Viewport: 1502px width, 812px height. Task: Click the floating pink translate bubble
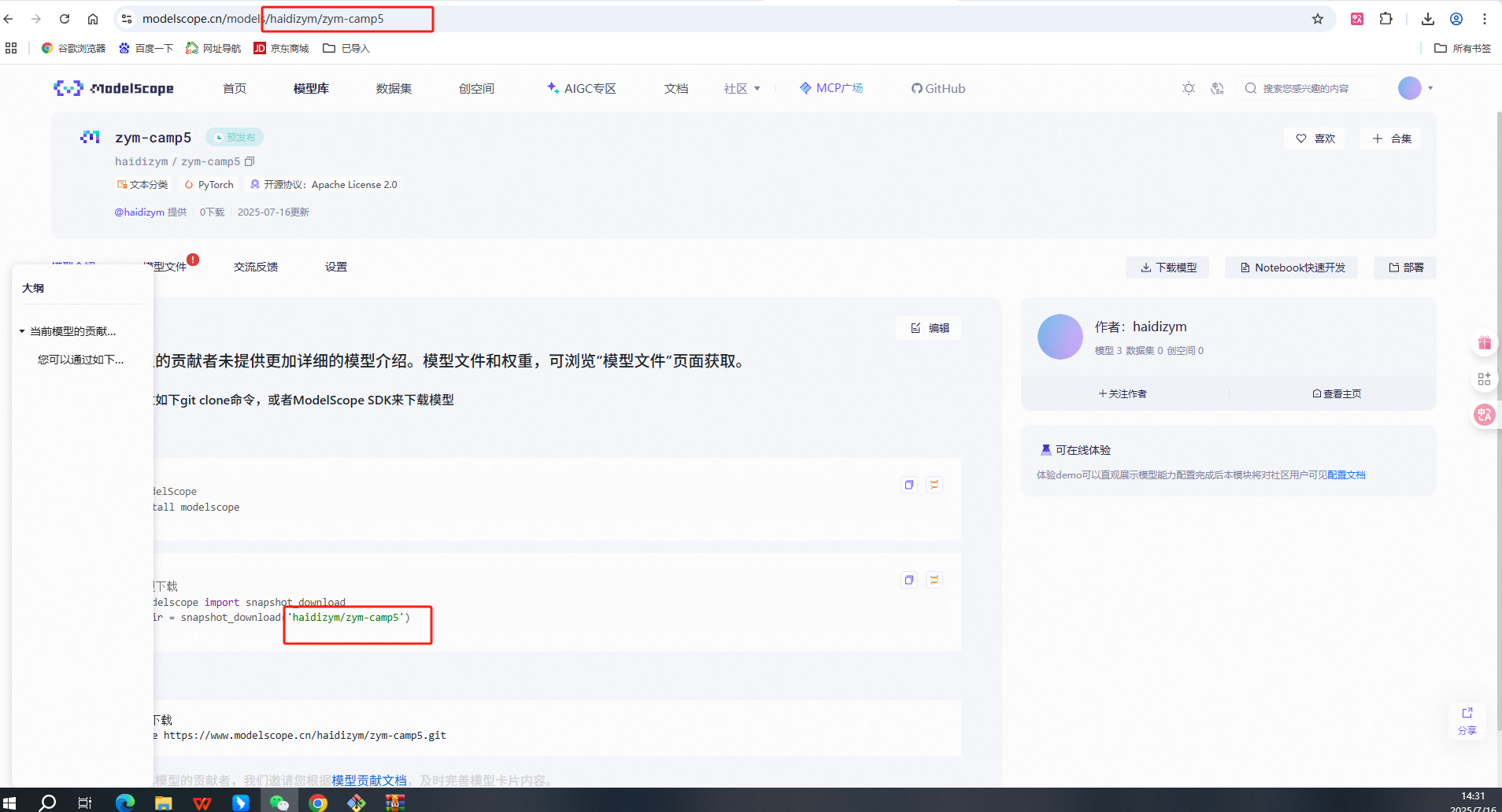(x=1485, y=415)
